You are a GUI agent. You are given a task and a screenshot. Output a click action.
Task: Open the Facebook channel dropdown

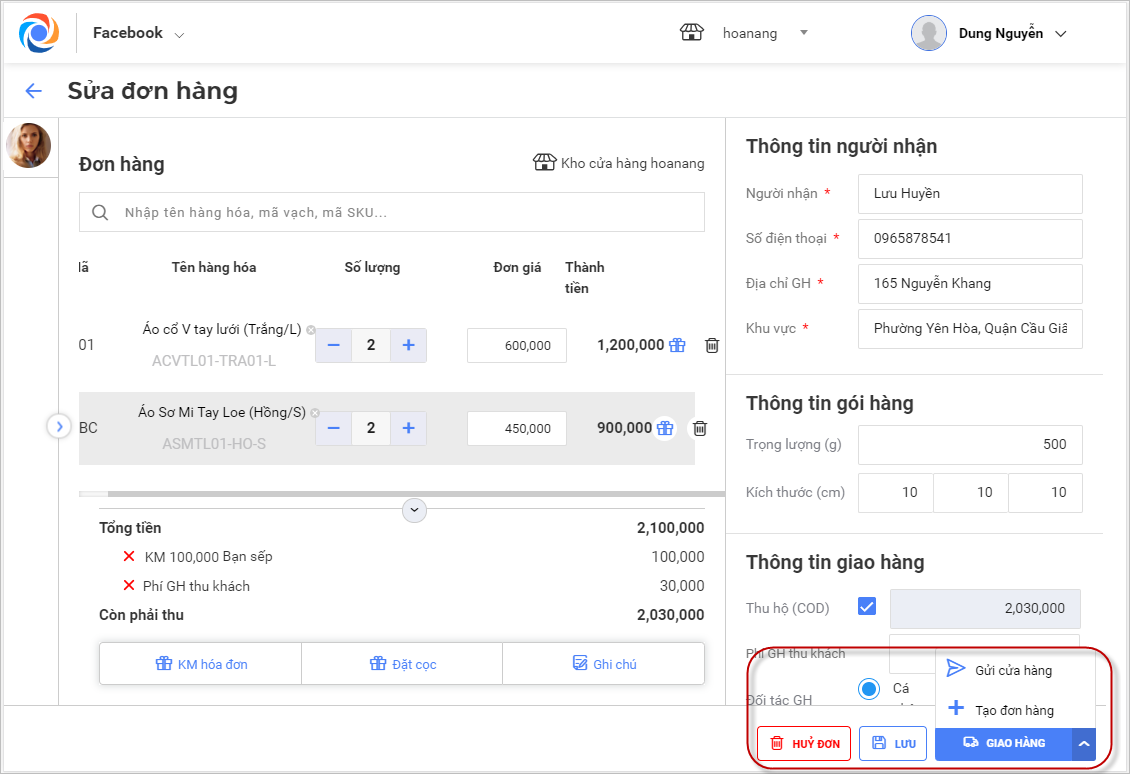click(x=139, y=34)
